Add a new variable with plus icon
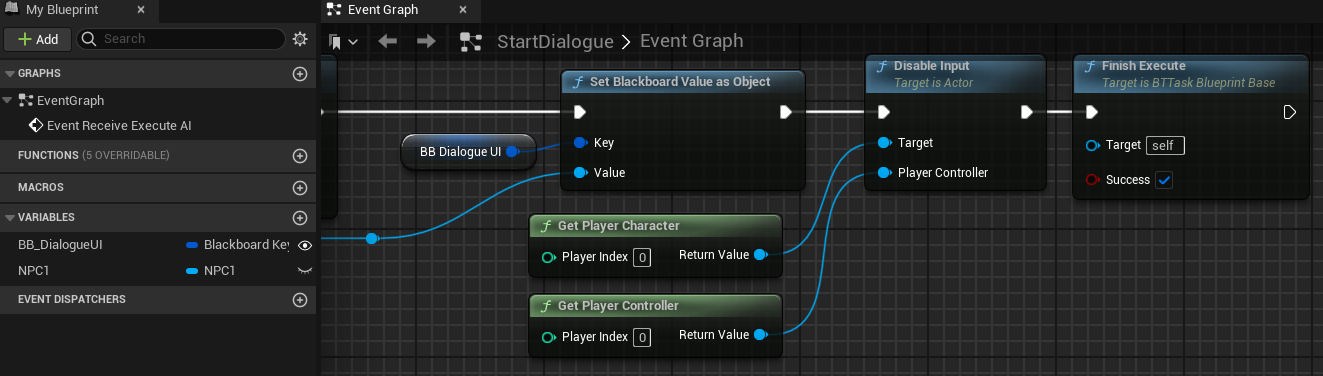The height and width of the screenshot is (376, 1323). [299, 218]
